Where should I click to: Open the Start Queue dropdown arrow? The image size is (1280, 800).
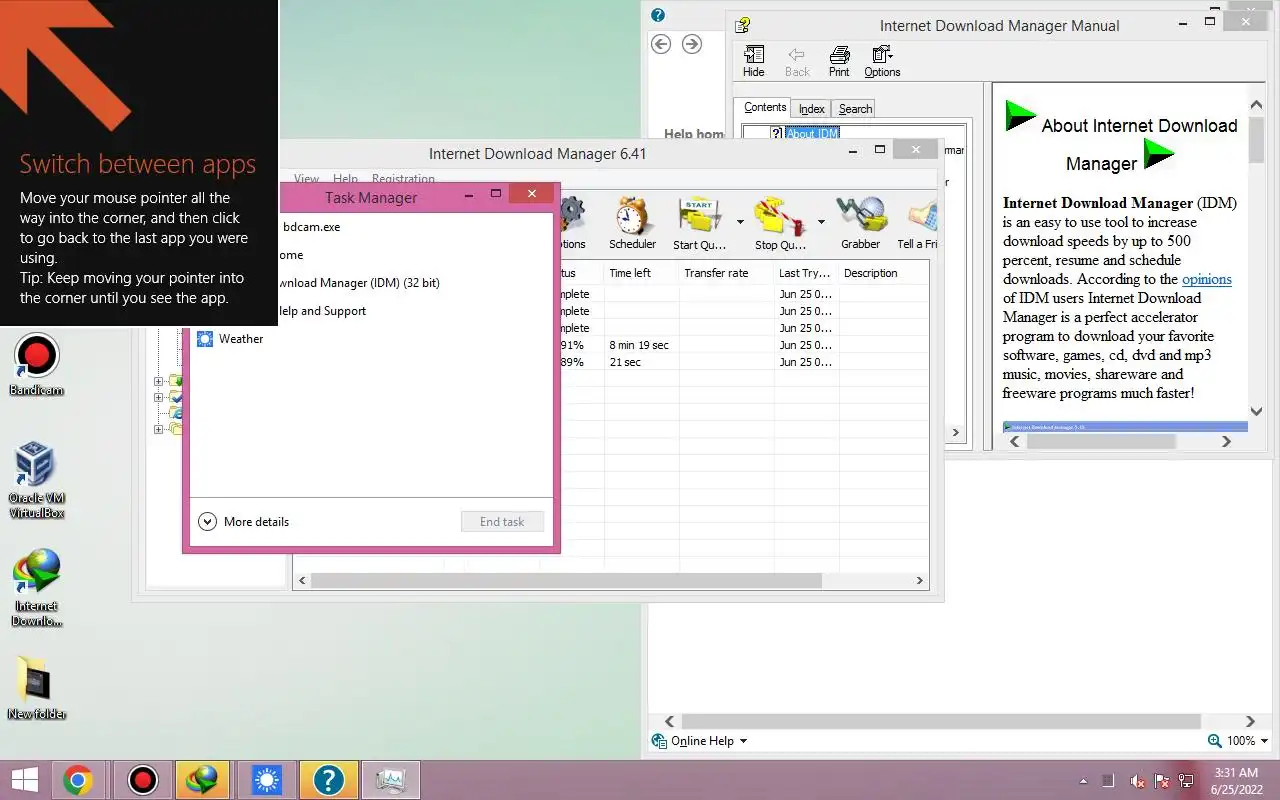coord(740,221)
